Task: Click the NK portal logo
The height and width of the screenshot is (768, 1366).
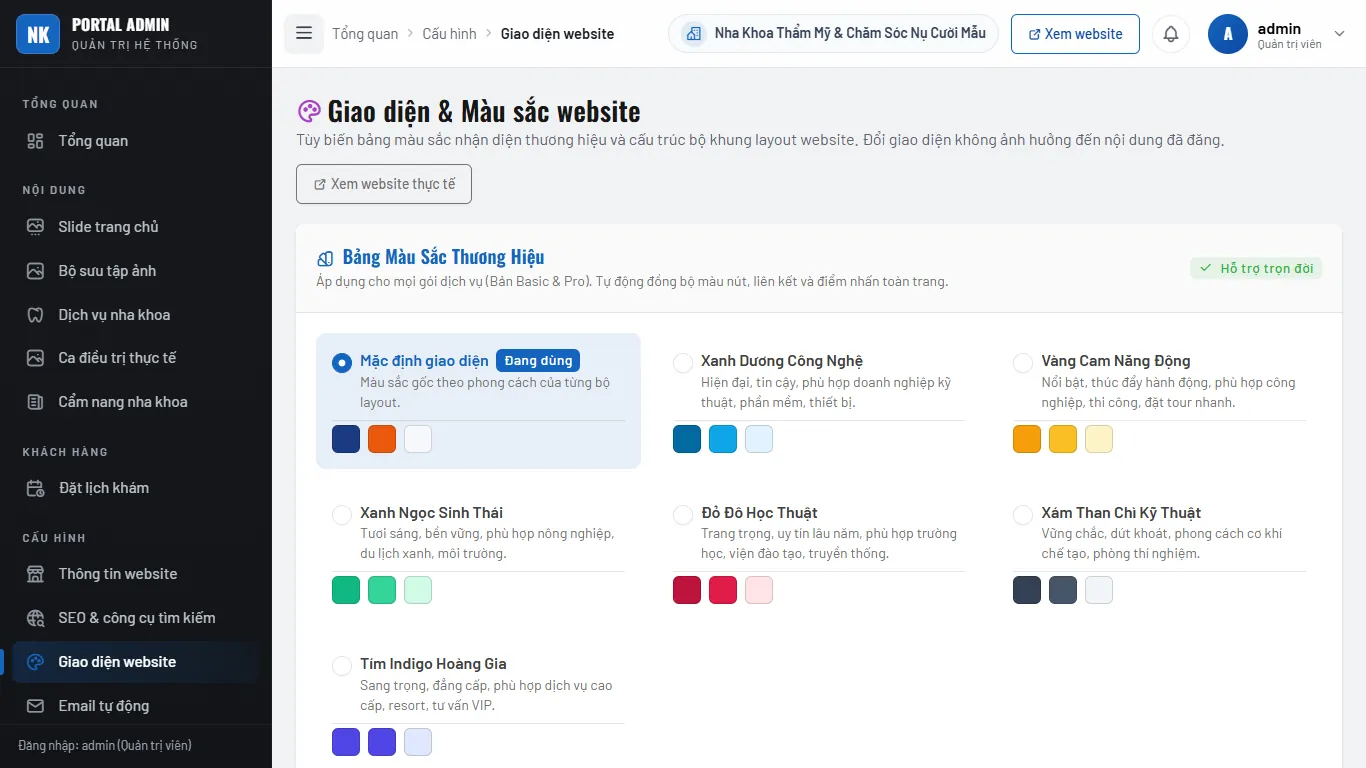Action: click(38, 35)
